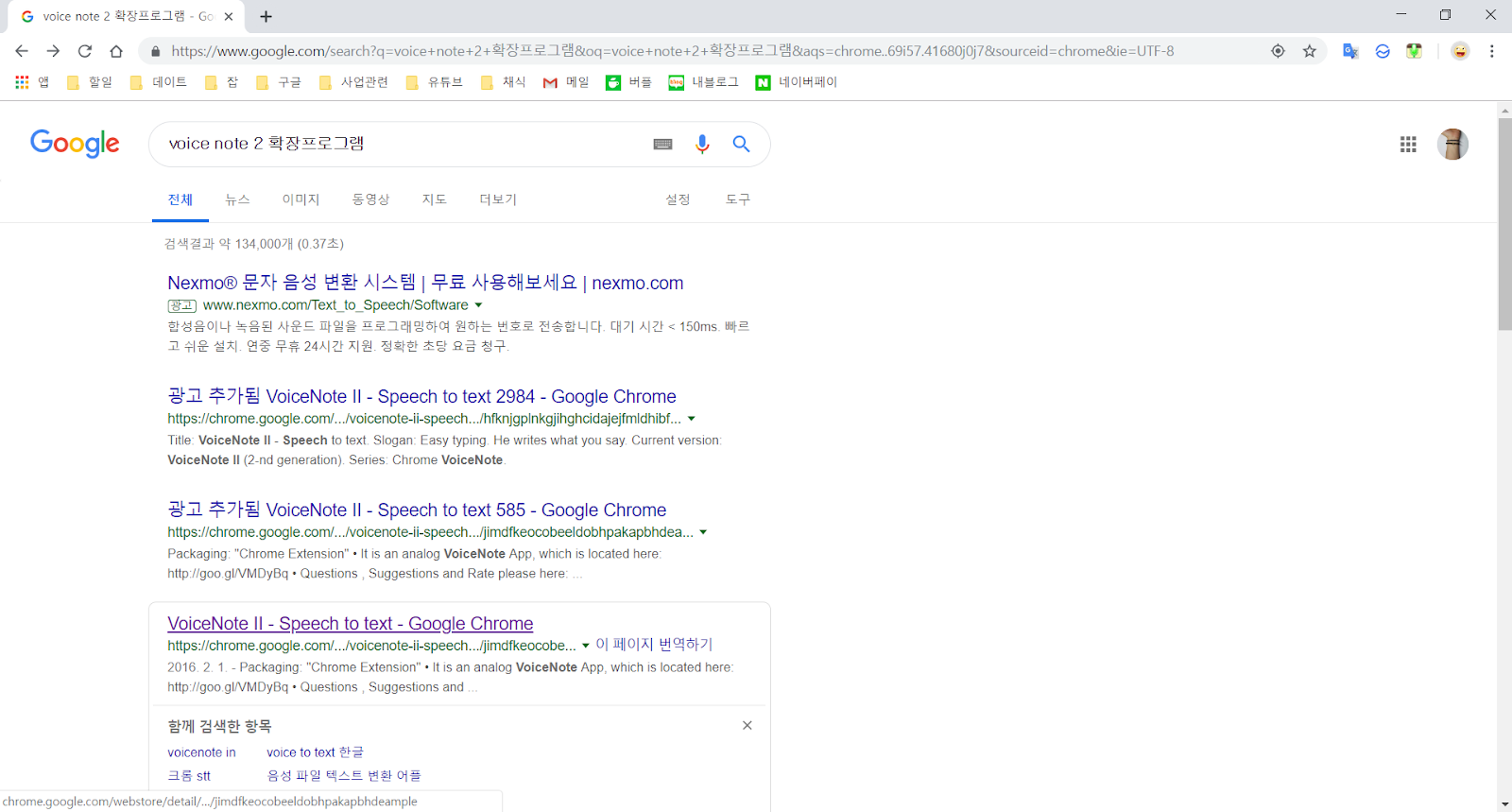Open the green shield extension icon
This screenshot has height=812, width=1512.
coord(1414,51)
